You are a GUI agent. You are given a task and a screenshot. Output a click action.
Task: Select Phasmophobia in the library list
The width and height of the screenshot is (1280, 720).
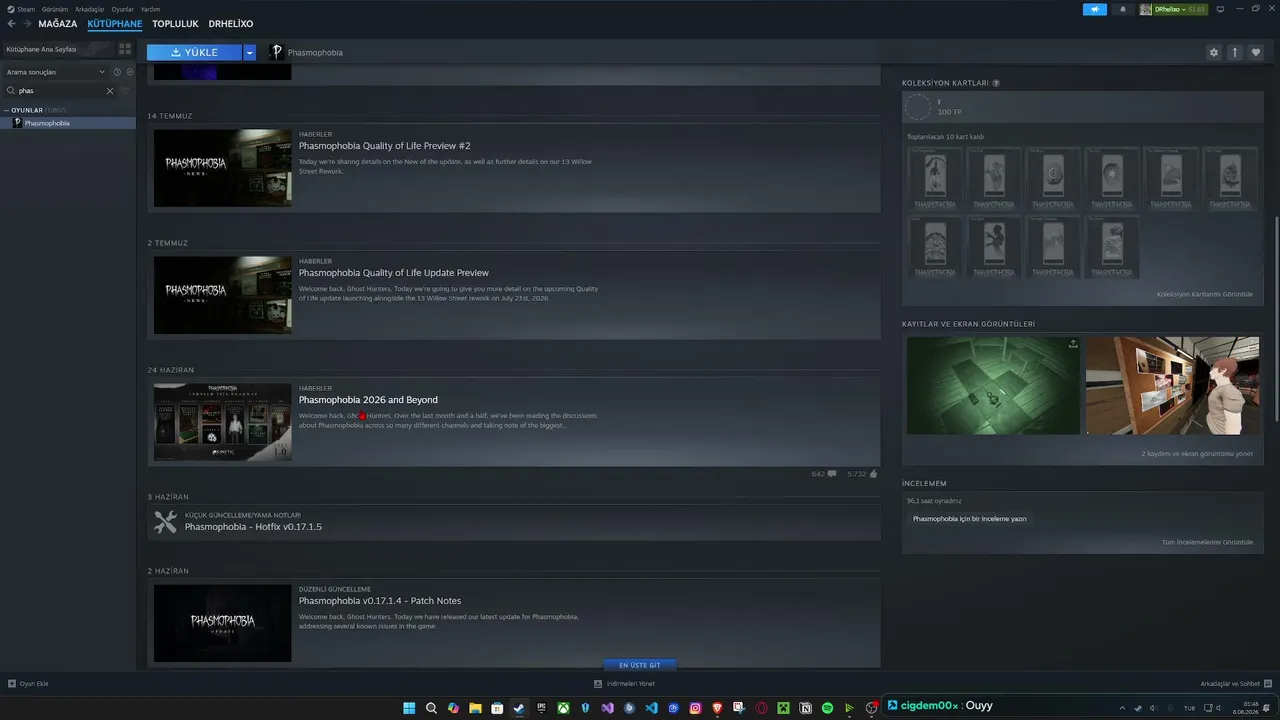(x=68, y=123)
